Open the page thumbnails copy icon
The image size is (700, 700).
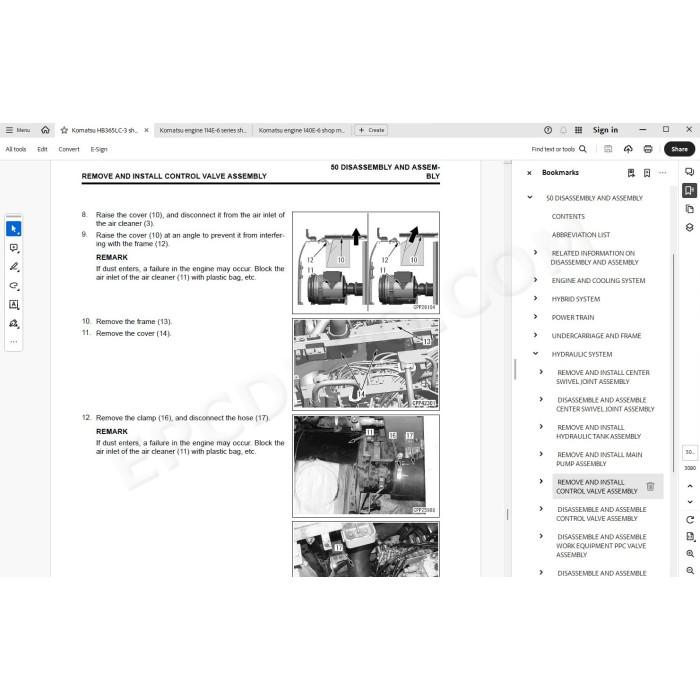pyautogui.click(x=689, y=209)
